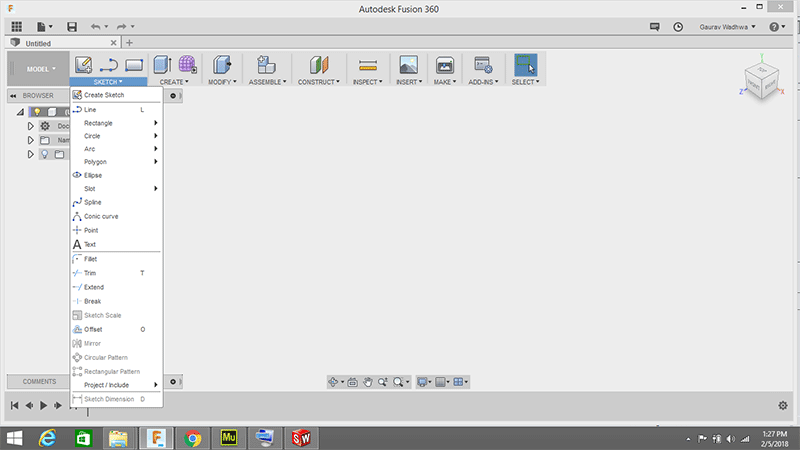This screenshot has height=450, width=800.
Task: Expand the CONSTRUCT dropdown menu
Action: (319, 82)
